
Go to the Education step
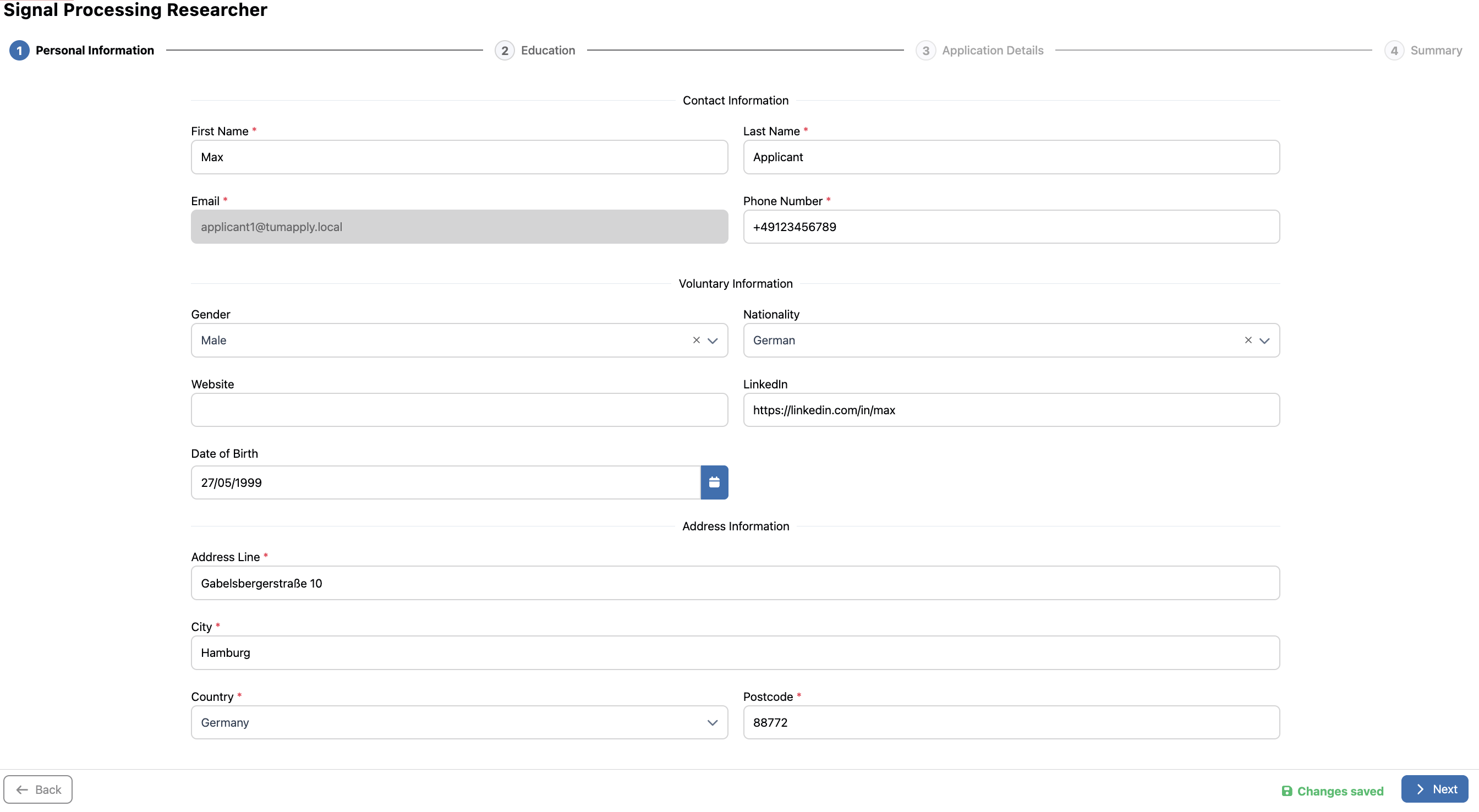pos(547,51)
